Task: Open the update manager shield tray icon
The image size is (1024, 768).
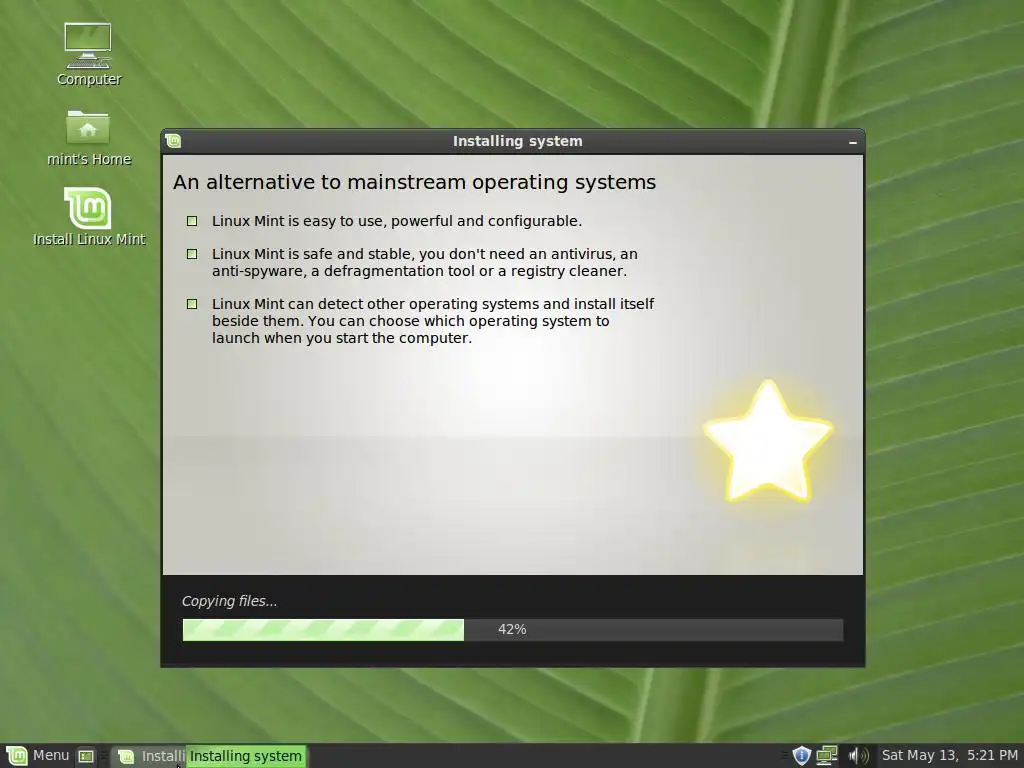Action: [x=801, y=756]
